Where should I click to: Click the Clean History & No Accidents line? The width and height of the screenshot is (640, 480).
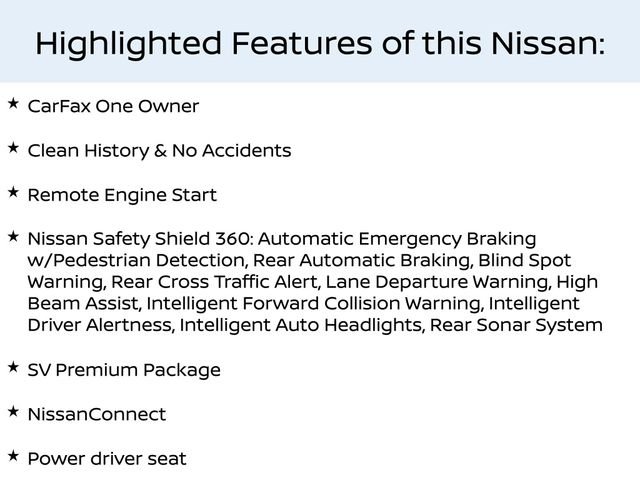pos(159,151)
